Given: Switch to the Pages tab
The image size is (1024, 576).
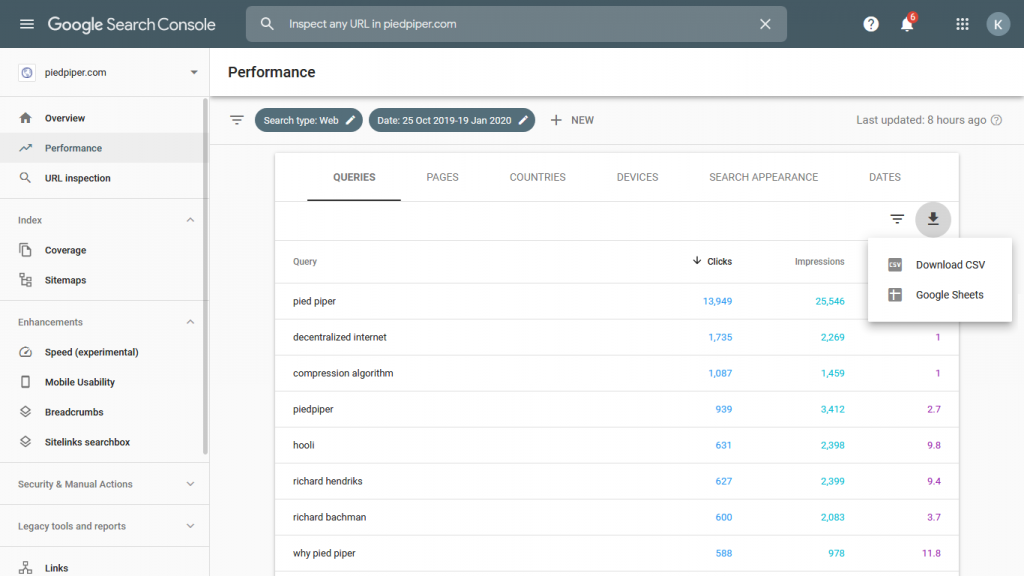Looking at the screenshot, I should click(442, 177).
